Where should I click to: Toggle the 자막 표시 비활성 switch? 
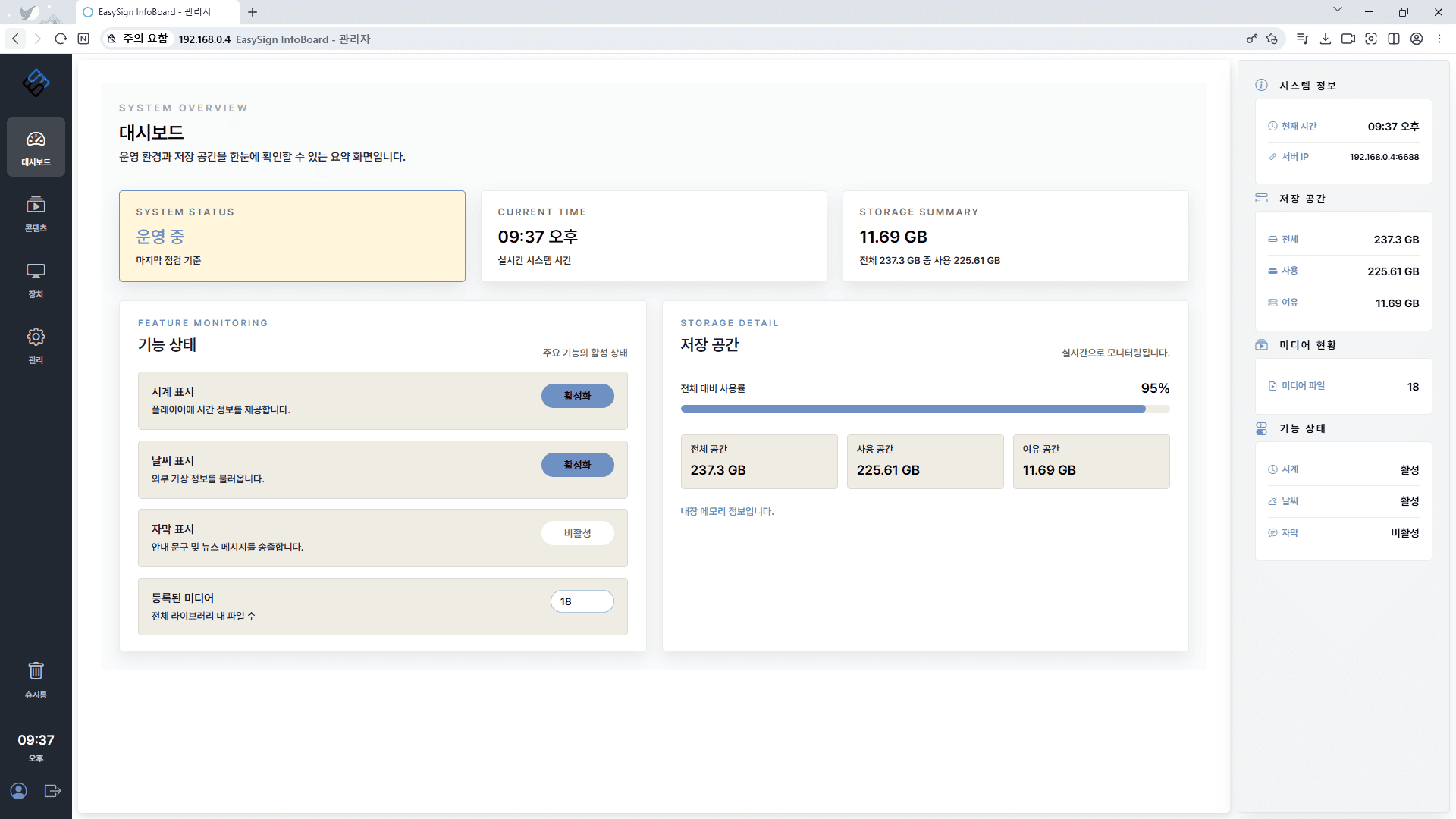(x=577, y=533)
